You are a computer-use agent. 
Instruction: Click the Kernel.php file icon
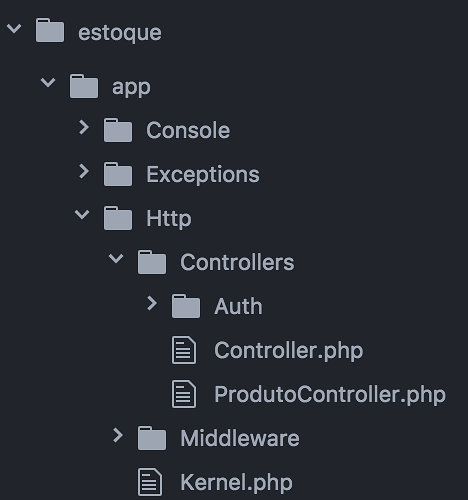(x=150, y=482)
